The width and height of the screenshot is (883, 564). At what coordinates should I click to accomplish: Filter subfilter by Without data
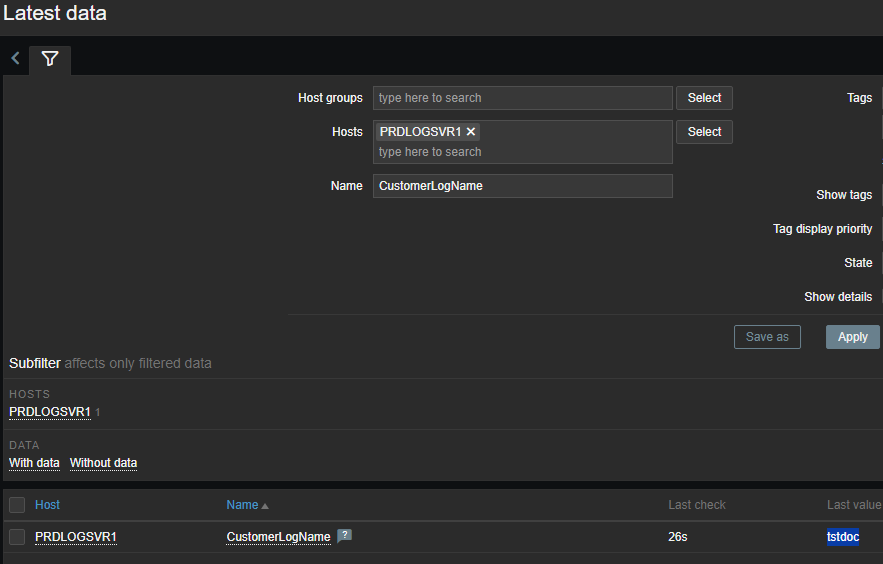(x=103, y=463)
